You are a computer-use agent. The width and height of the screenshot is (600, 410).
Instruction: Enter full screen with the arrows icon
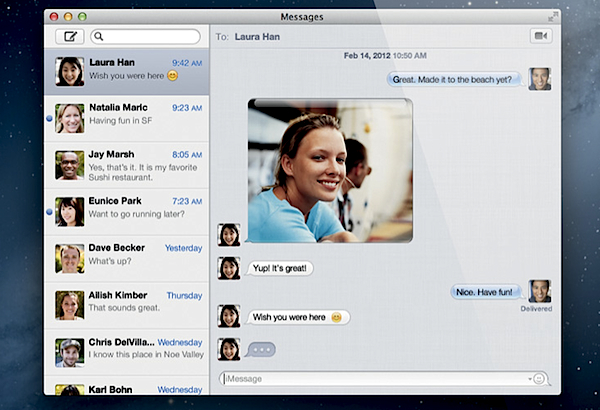click(553, 16)
